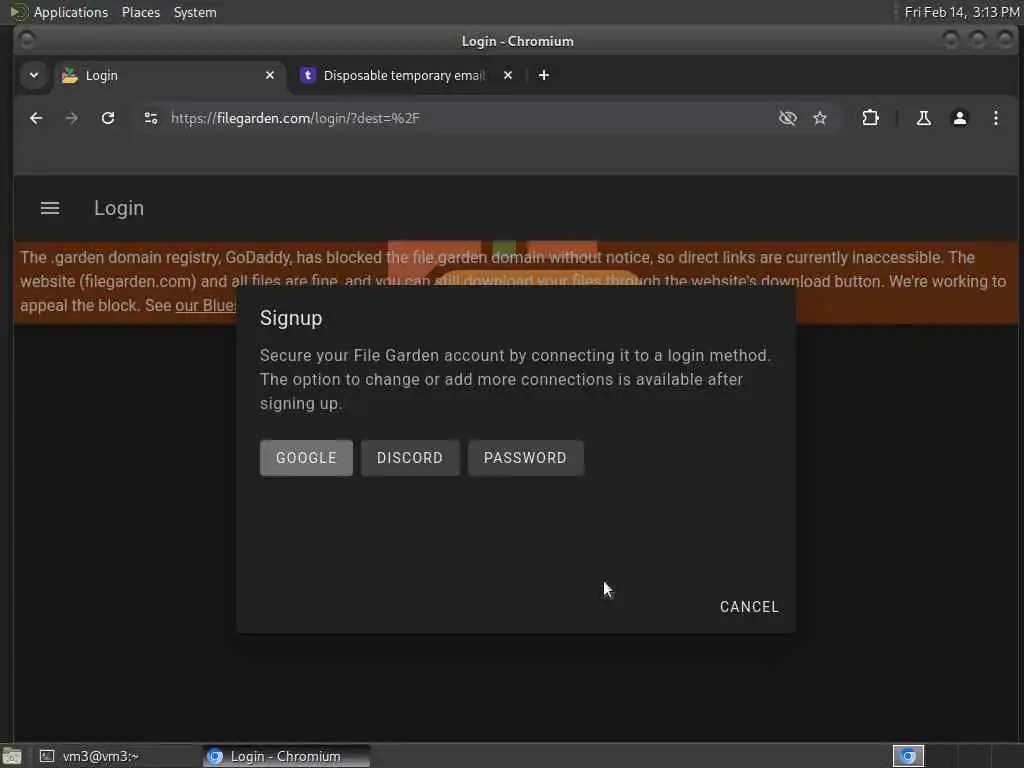Sign up with the GOOGLE button

click(306, 458)
